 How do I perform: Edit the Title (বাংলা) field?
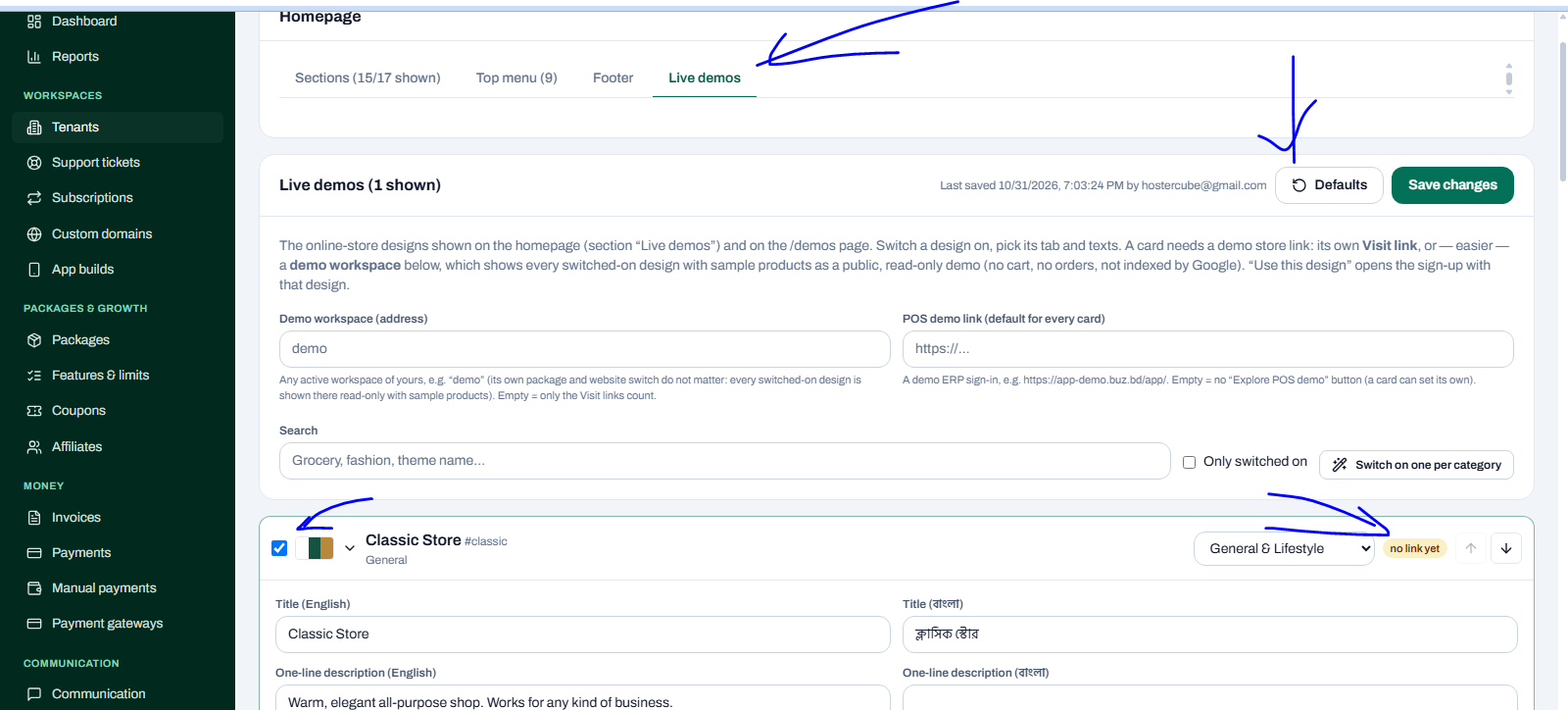[x=1210, y=634]
